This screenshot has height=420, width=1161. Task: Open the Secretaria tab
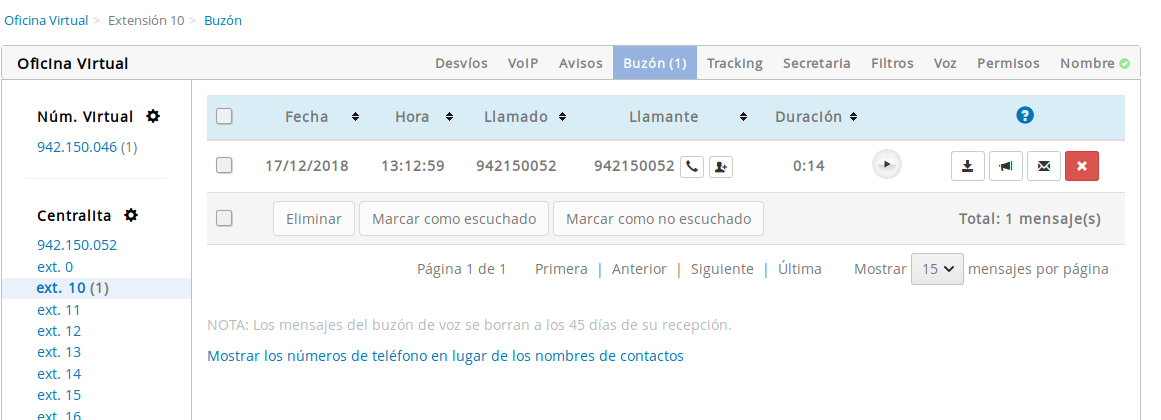point(816,63)
